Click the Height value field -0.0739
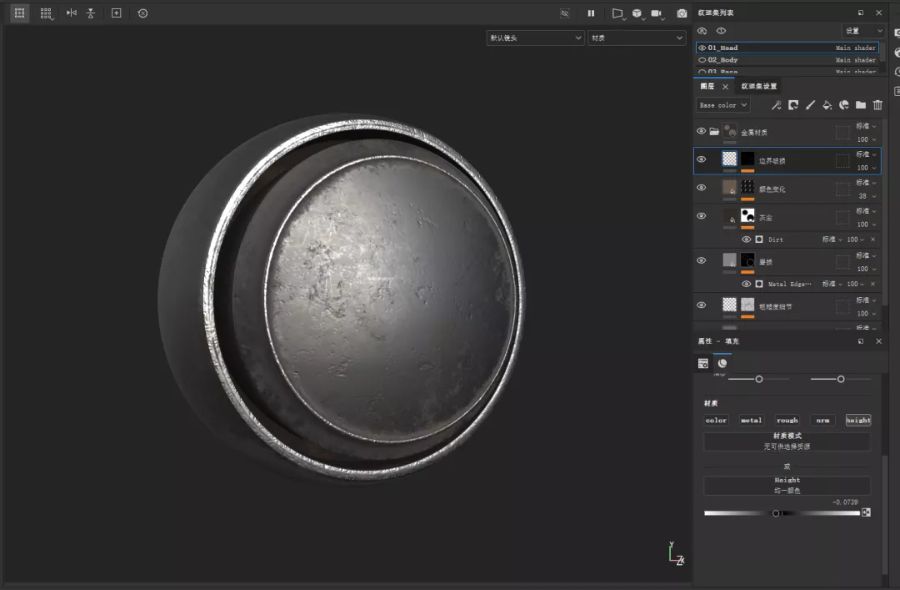Image resolution: width=900 pixels, height=590 pixels. (845, 502)
